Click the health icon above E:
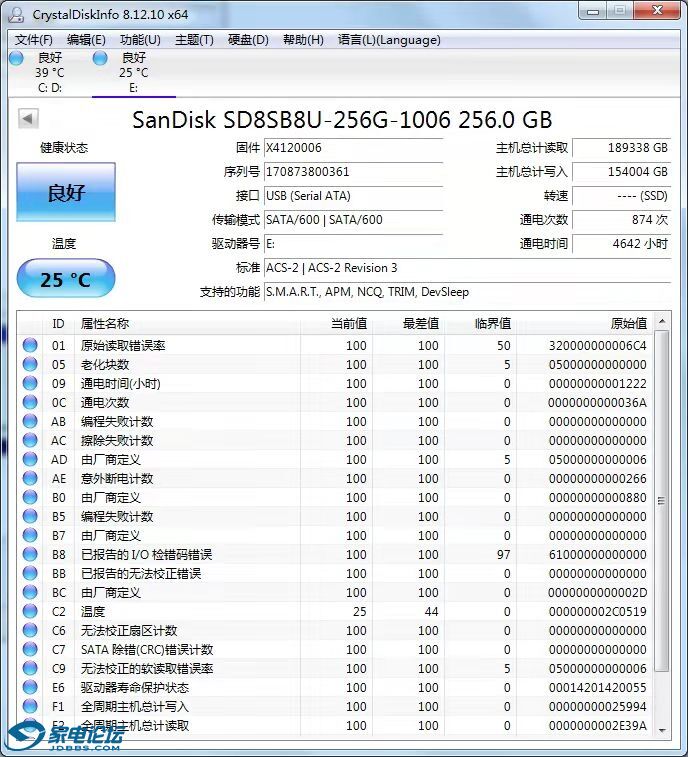The height and width of the screenshot is (757, 688). (100, 58)
